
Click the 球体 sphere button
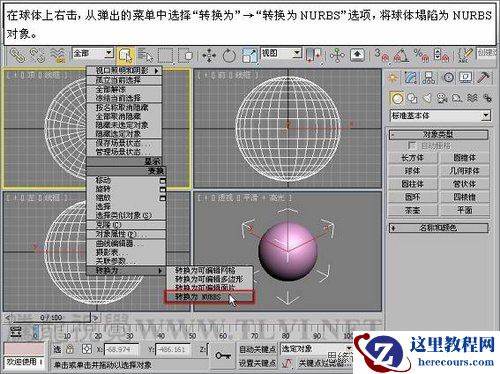[x=413, y=171]
